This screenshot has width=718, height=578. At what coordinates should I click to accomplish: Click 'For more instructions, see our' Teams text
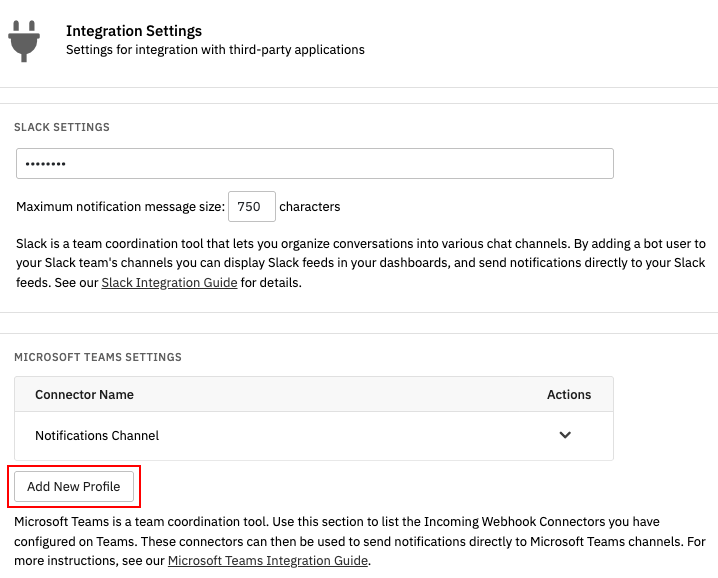(90, 561)
